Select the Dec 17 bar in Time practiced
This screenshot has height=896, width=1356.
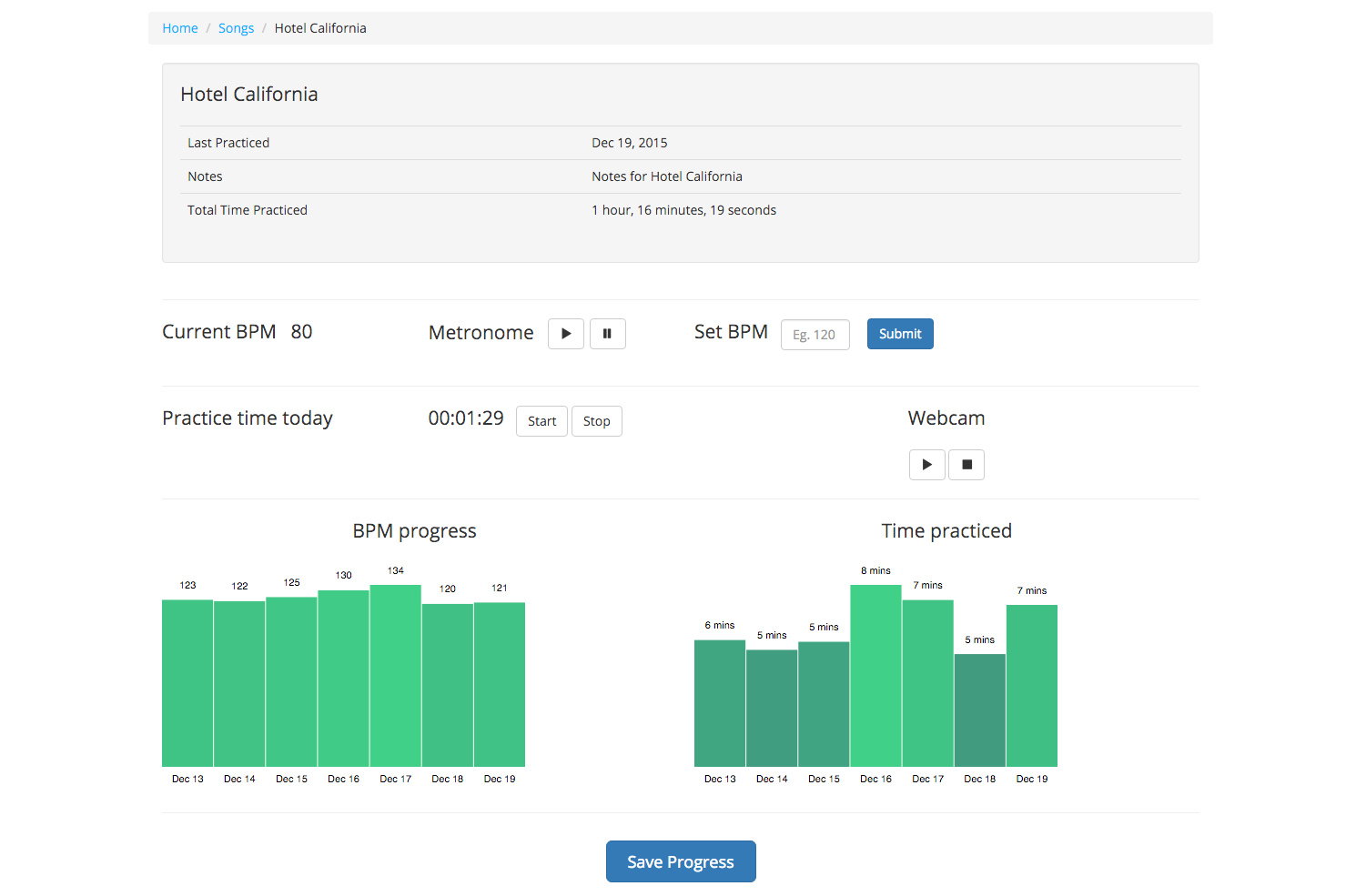927,683
